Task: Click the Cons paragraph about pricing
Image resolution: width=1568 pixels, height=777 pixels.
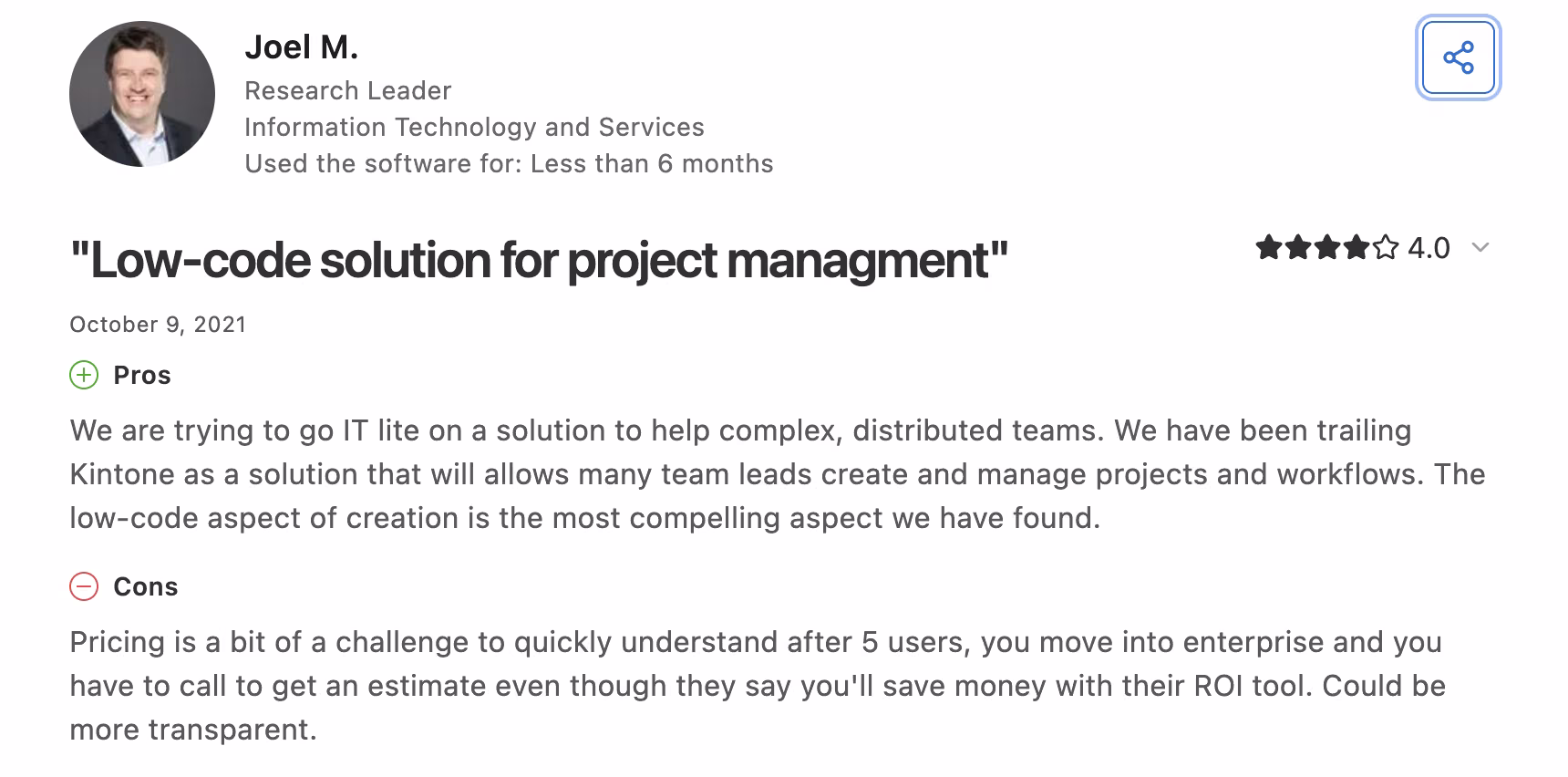Action: 758,686
